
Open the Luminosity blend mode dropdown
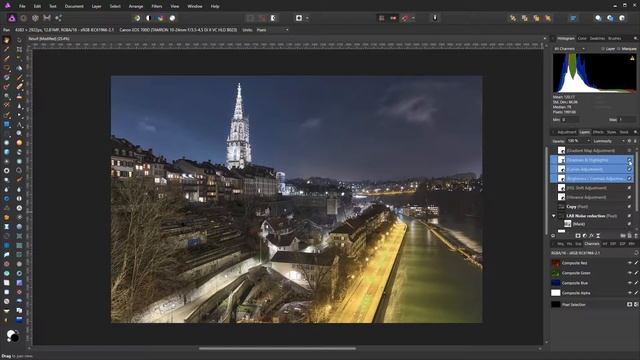[x=609, y=141]
